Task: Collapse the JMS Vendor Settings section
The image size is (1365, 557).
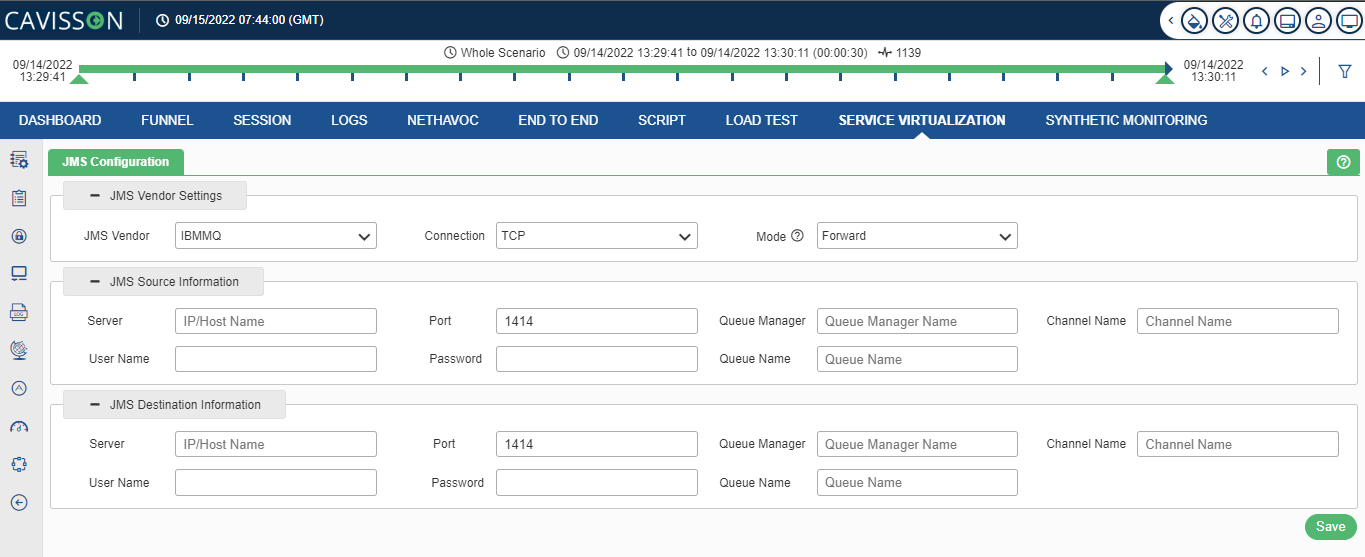Action: (x=95, y=196)
